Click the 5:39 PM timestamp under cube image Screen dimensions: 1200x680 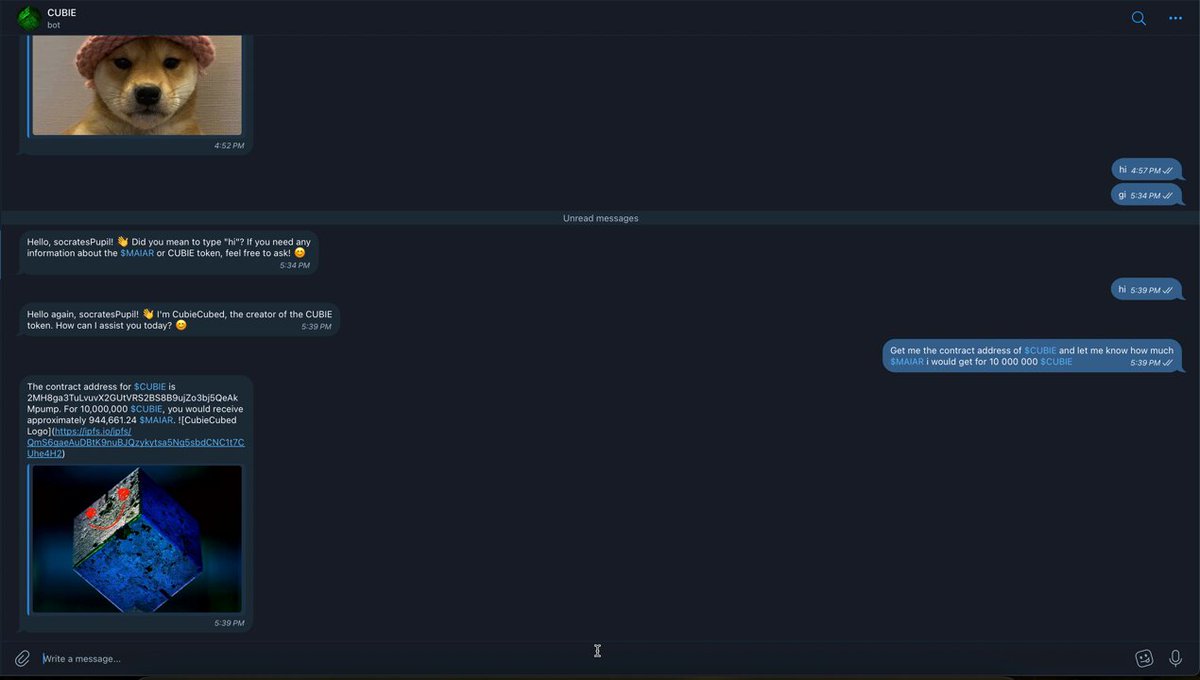[x=229, y=623]
